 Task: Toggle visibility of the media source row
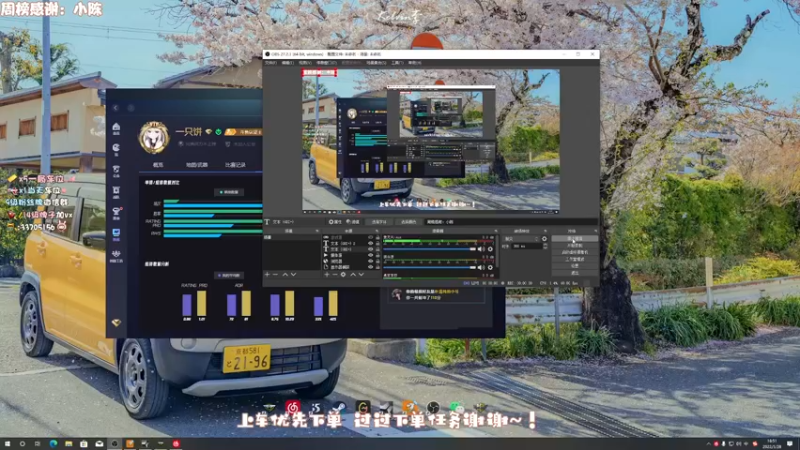pos(370,255)
